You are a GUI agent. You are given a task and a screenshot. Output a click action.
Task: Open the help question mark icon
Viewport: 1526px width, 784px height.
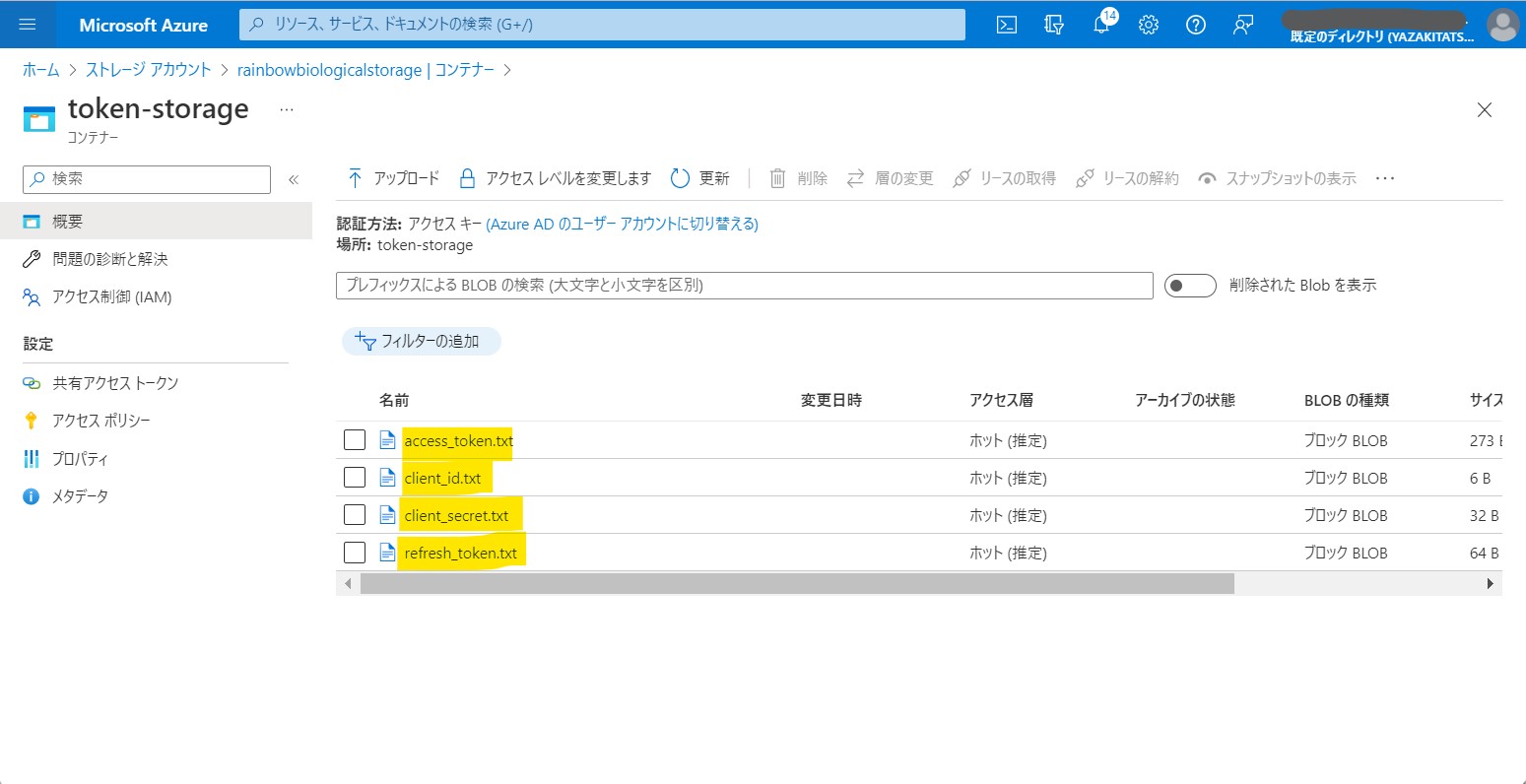1196,25
